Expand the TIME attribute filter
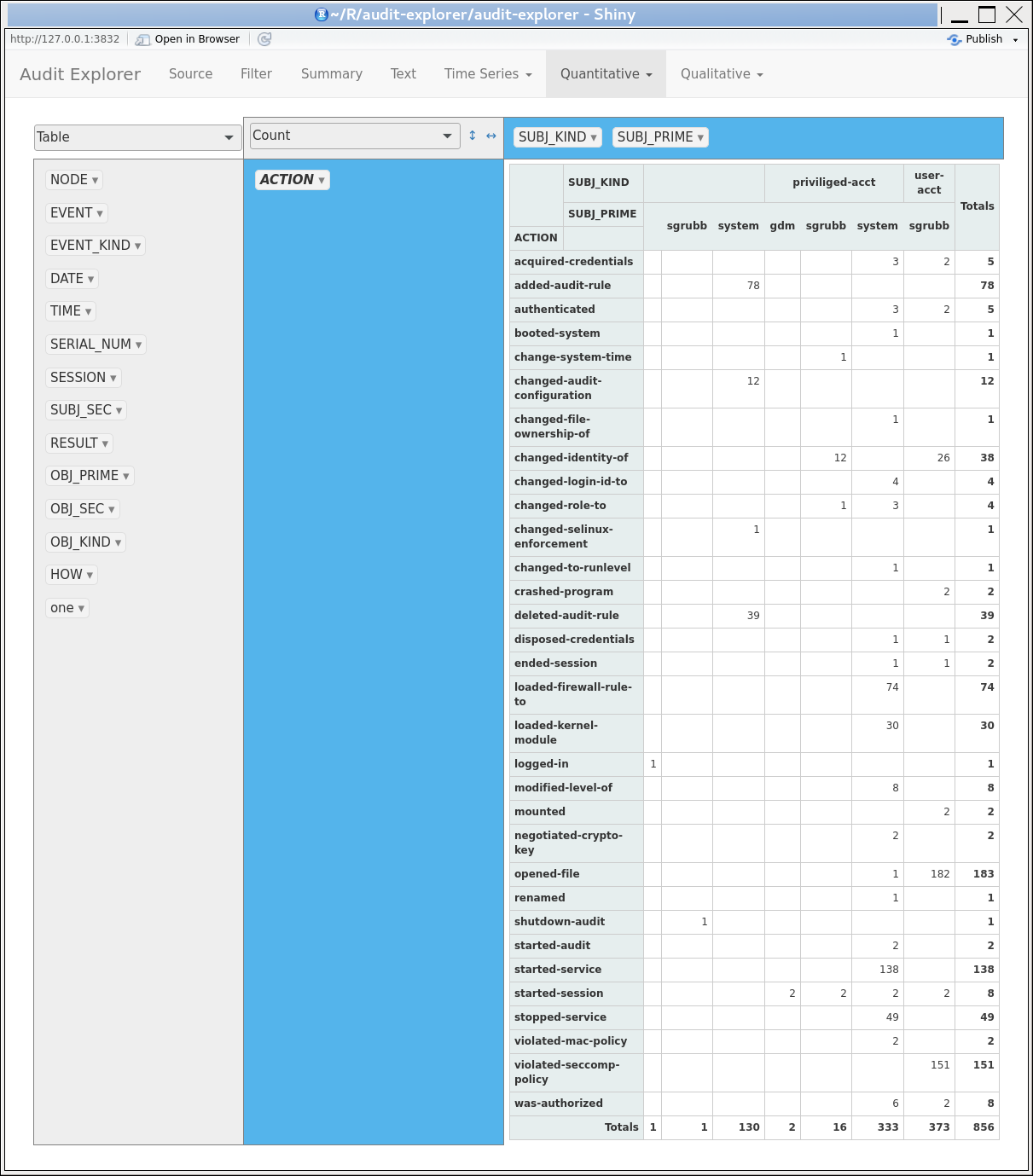1033x1176 pixels. 88,311
